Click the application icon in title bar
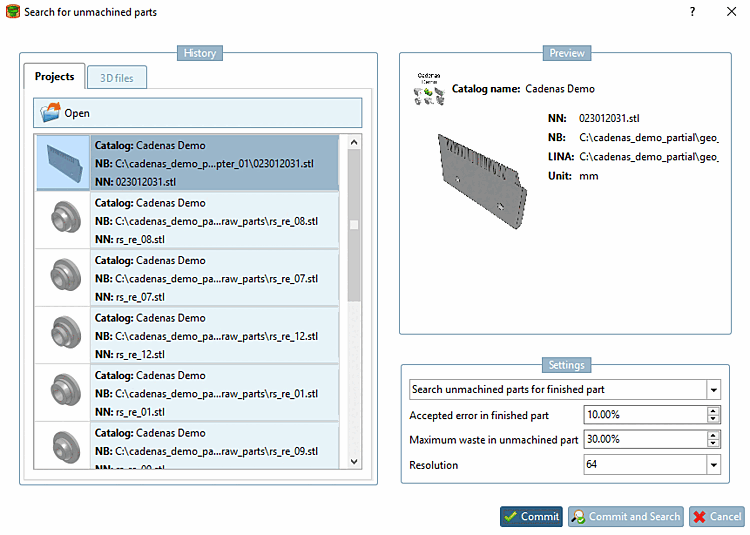Screen dimensions: 750x535 (x=12, y=12)
